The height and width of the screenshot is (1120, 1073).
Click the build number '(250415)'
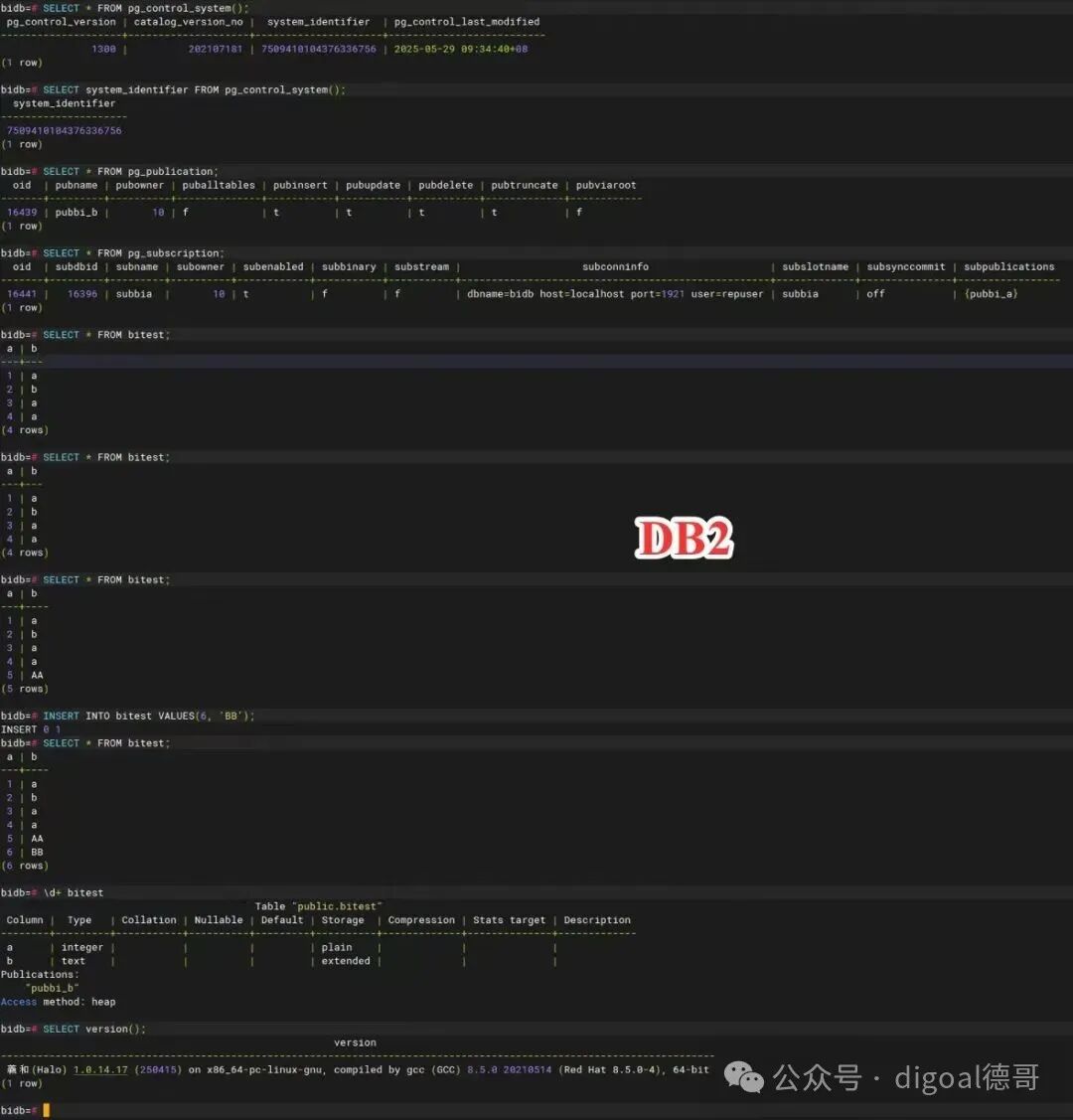158,1069
